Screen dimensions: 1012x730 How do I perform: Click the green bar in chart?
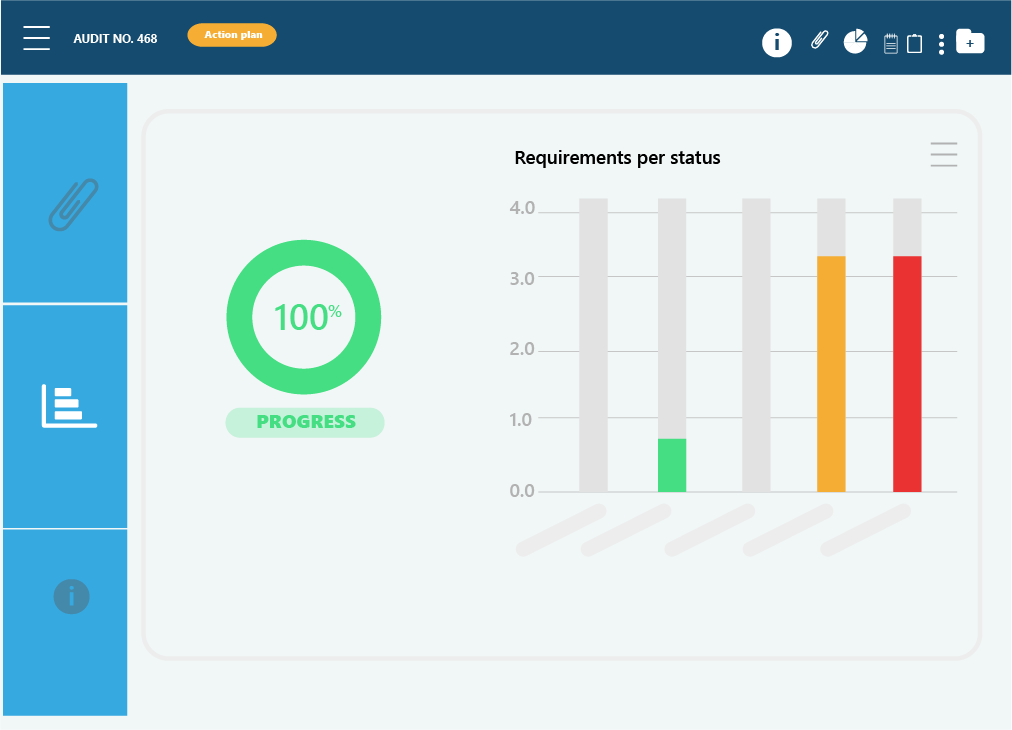tap(672, 465)
